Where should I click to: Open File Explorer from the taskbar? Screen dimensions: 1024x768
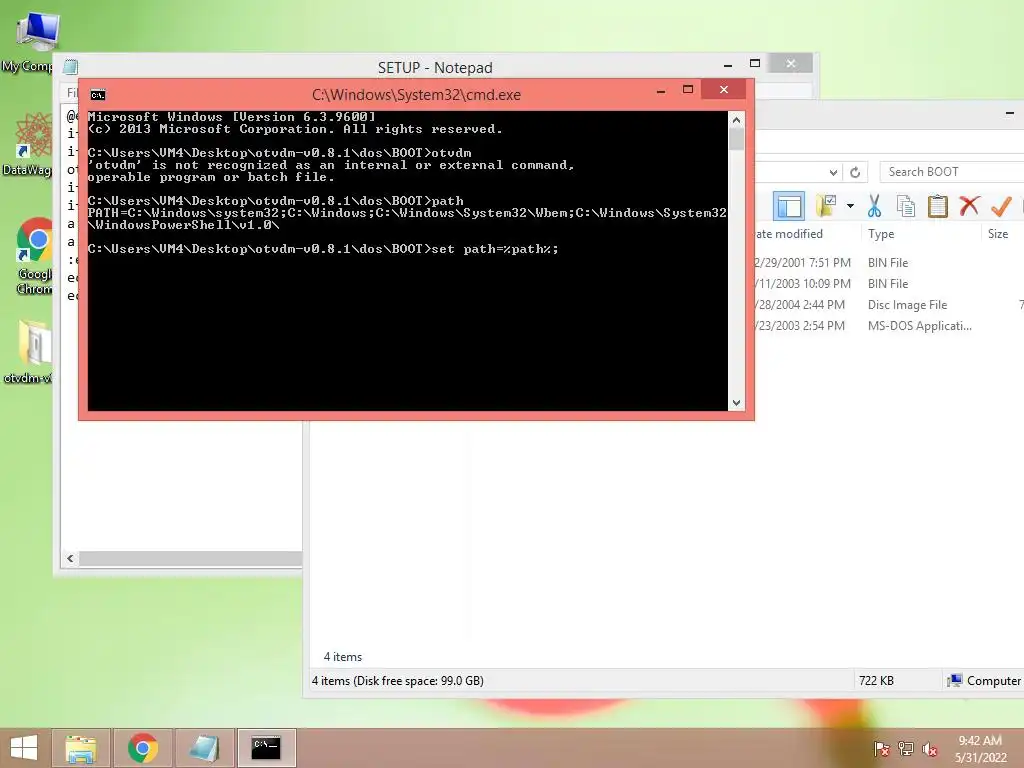[81, 748]
